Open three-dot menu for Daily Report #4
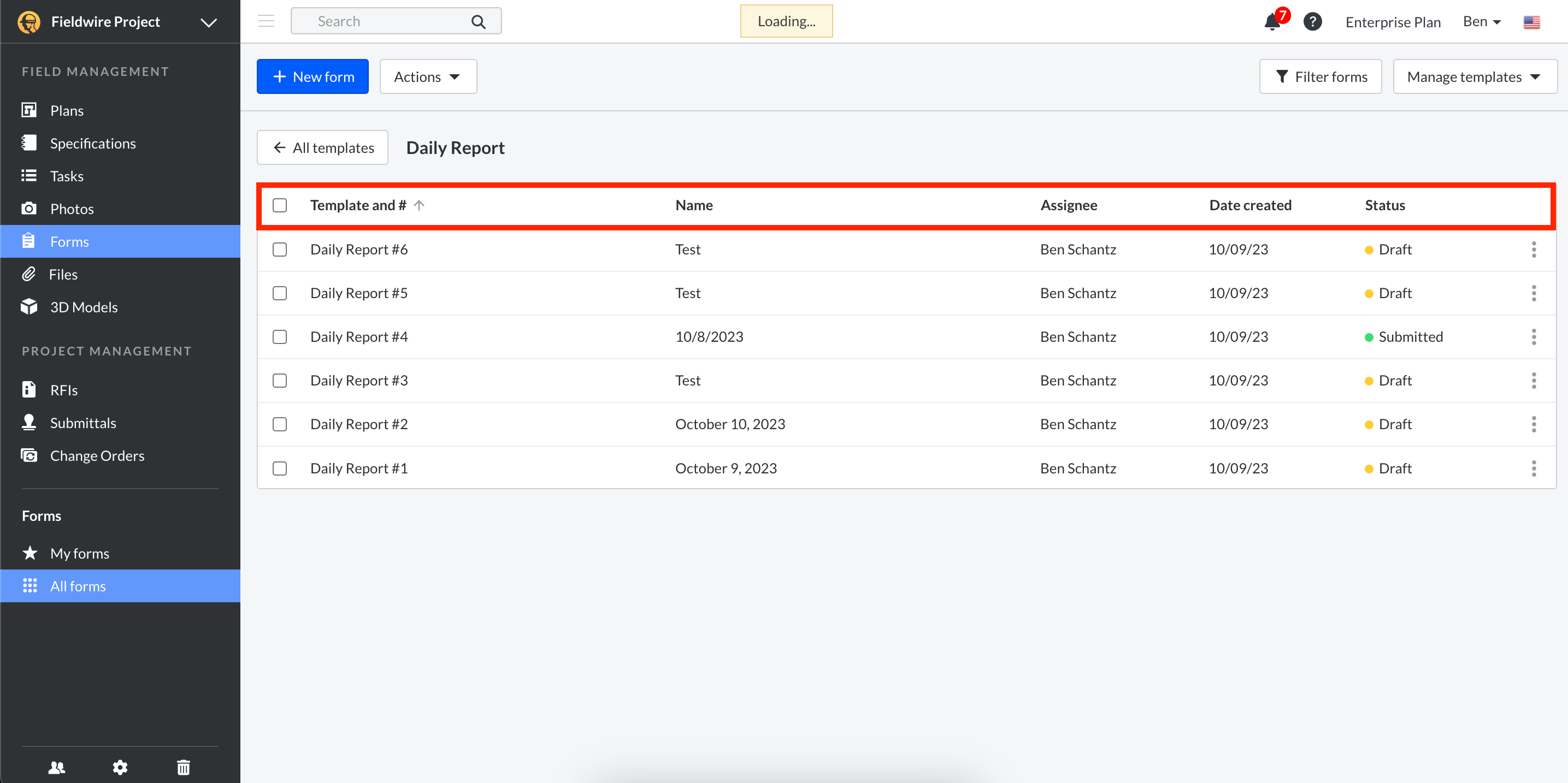Screen dimensions: 1568x783 click(x=1533, y=336)
